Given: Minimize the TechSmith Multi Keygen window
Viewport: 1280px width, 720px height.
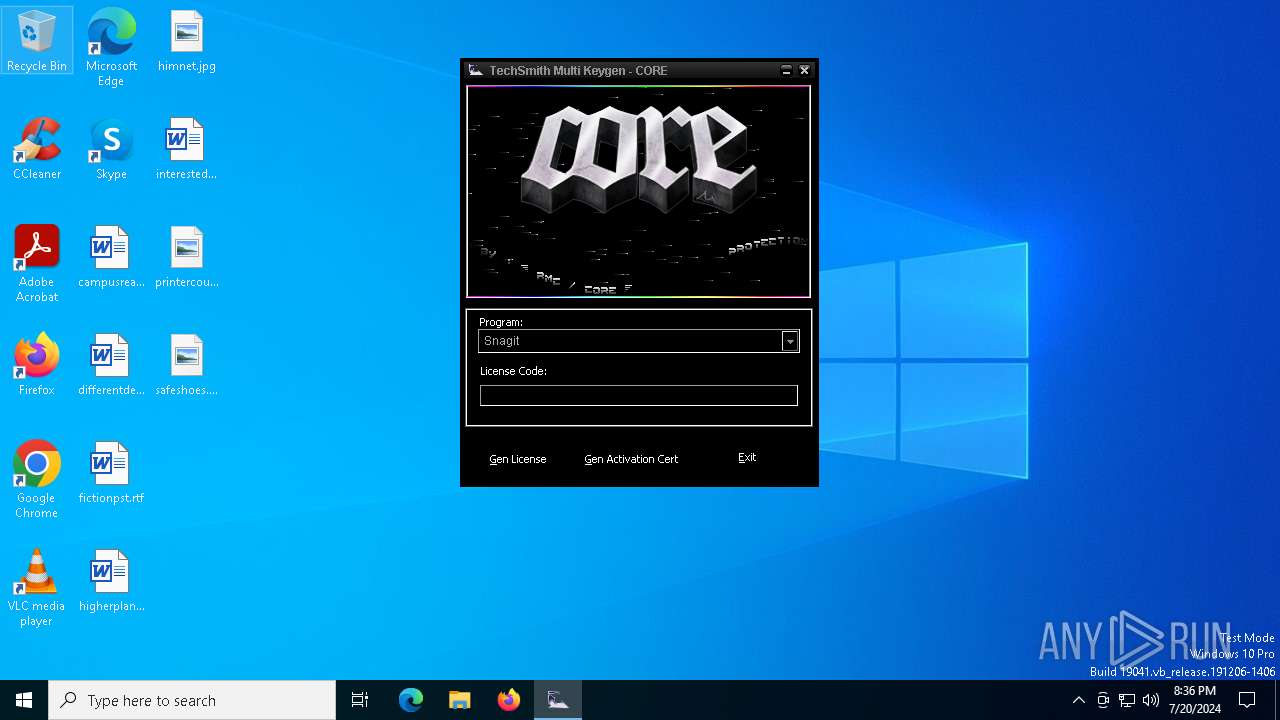Looking at the screenshot, I should tap(786, 70).
